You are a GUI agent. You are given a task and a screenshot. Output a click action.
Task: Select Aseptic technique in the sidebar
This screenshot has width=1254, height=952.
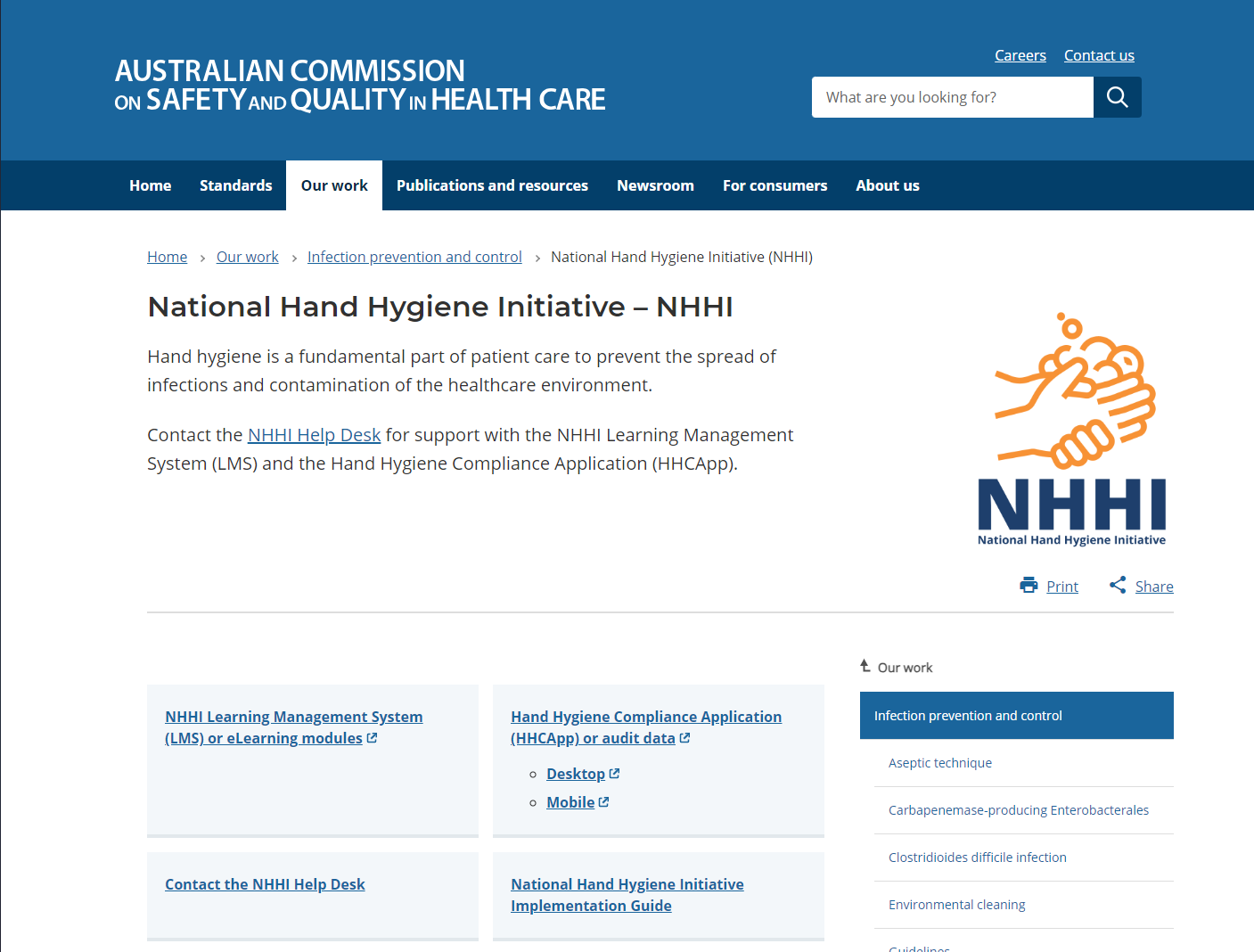point(940,762)
